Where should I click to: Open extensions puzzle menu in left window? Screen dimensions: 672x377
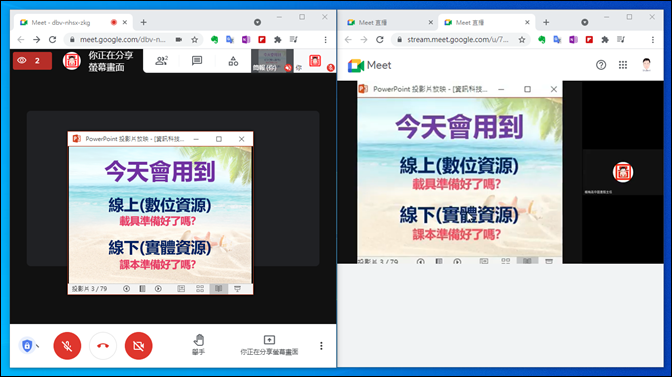click(278, 39)
